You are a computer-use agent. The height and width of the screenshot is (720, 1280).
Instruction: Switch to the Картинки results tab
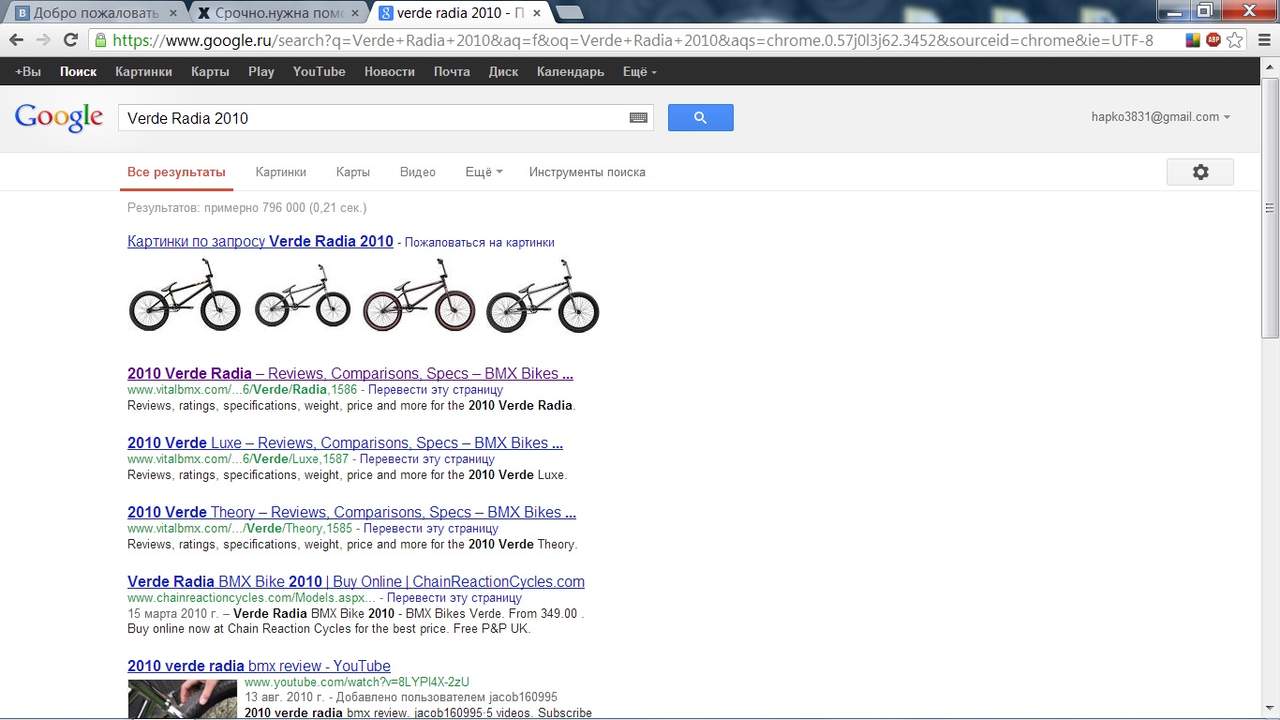point(281,172)
